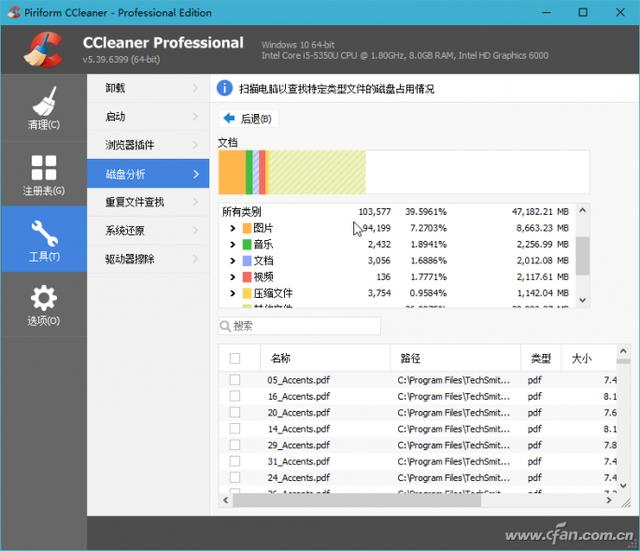This screenshot has height=551, width=640.
Task: Click the file list vertical scroll-down arrow
Action: tap(623, 486)
